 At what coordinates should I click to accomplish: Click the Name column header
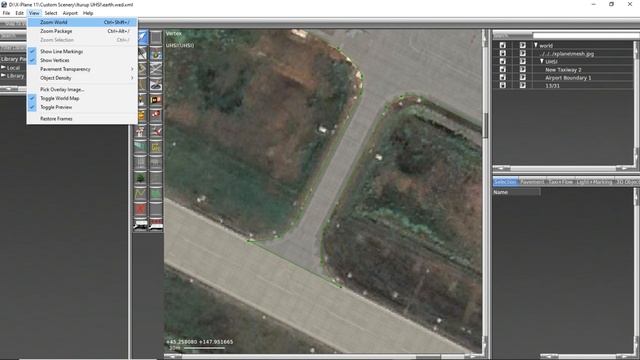[x=516, y=192]
